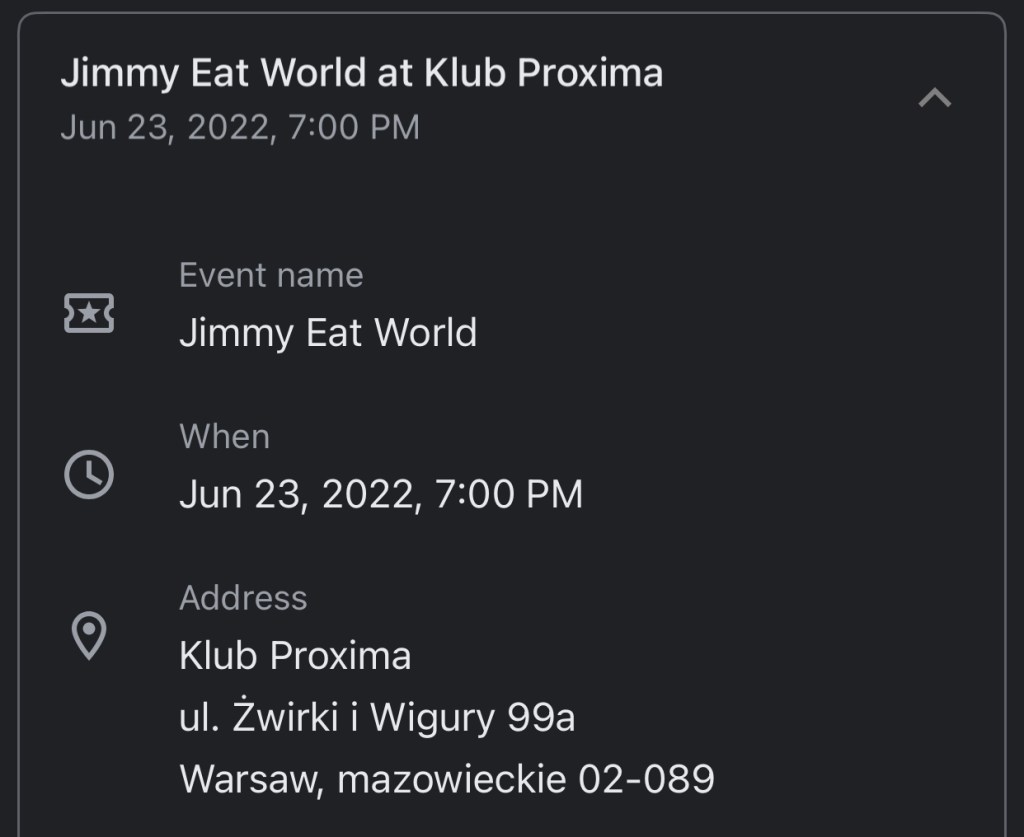Click the card title Jimmy Eat World at Klub Proxima

tap(361, 73)
